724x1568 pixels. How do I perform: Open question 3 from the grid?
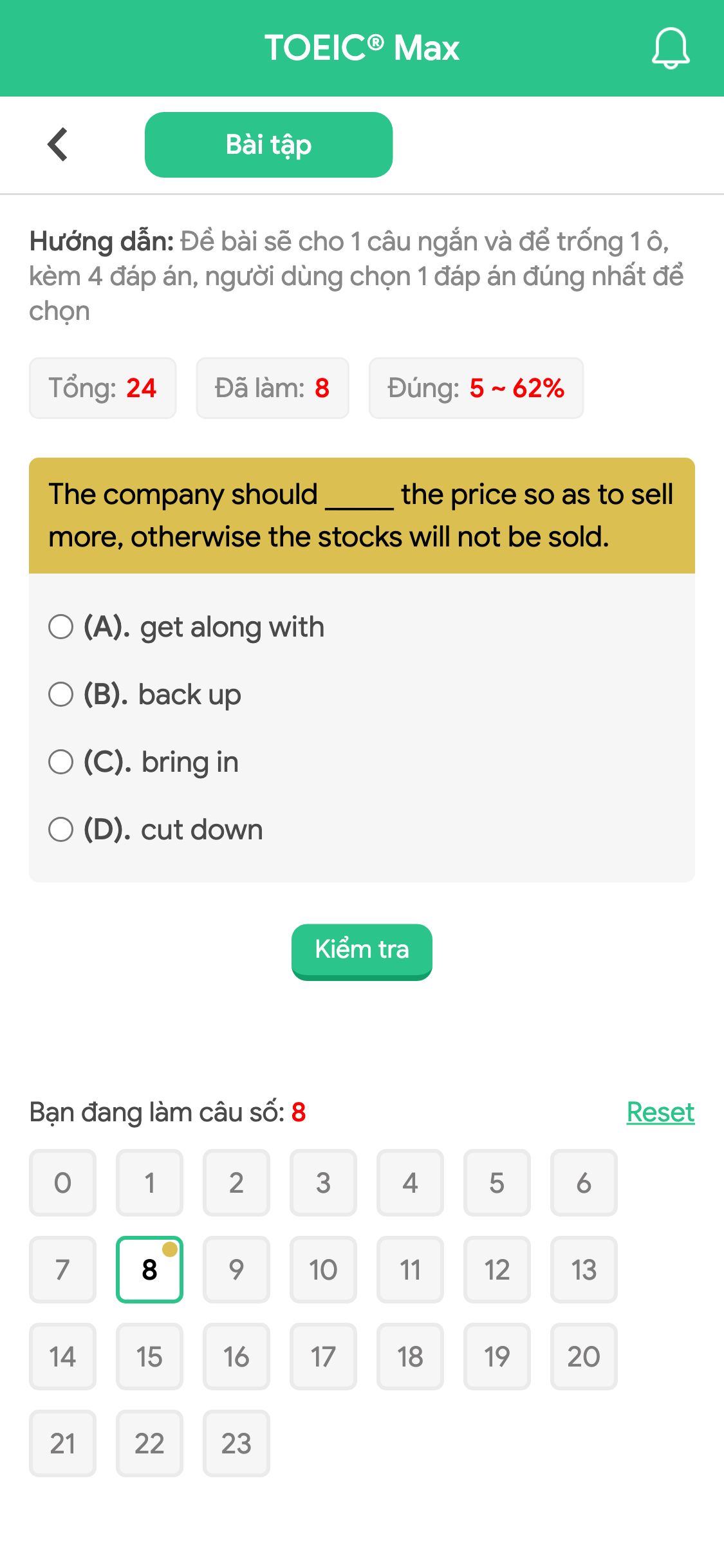(x=323, y=1182)
